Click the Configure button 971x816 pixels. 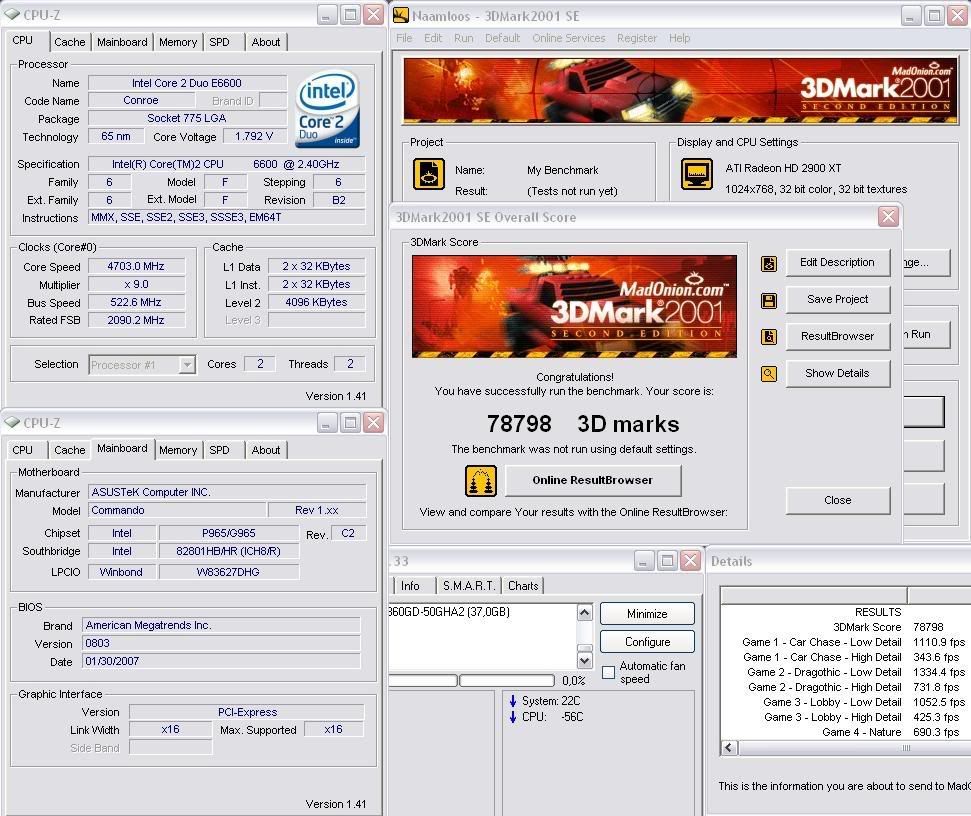pos(647,642)
